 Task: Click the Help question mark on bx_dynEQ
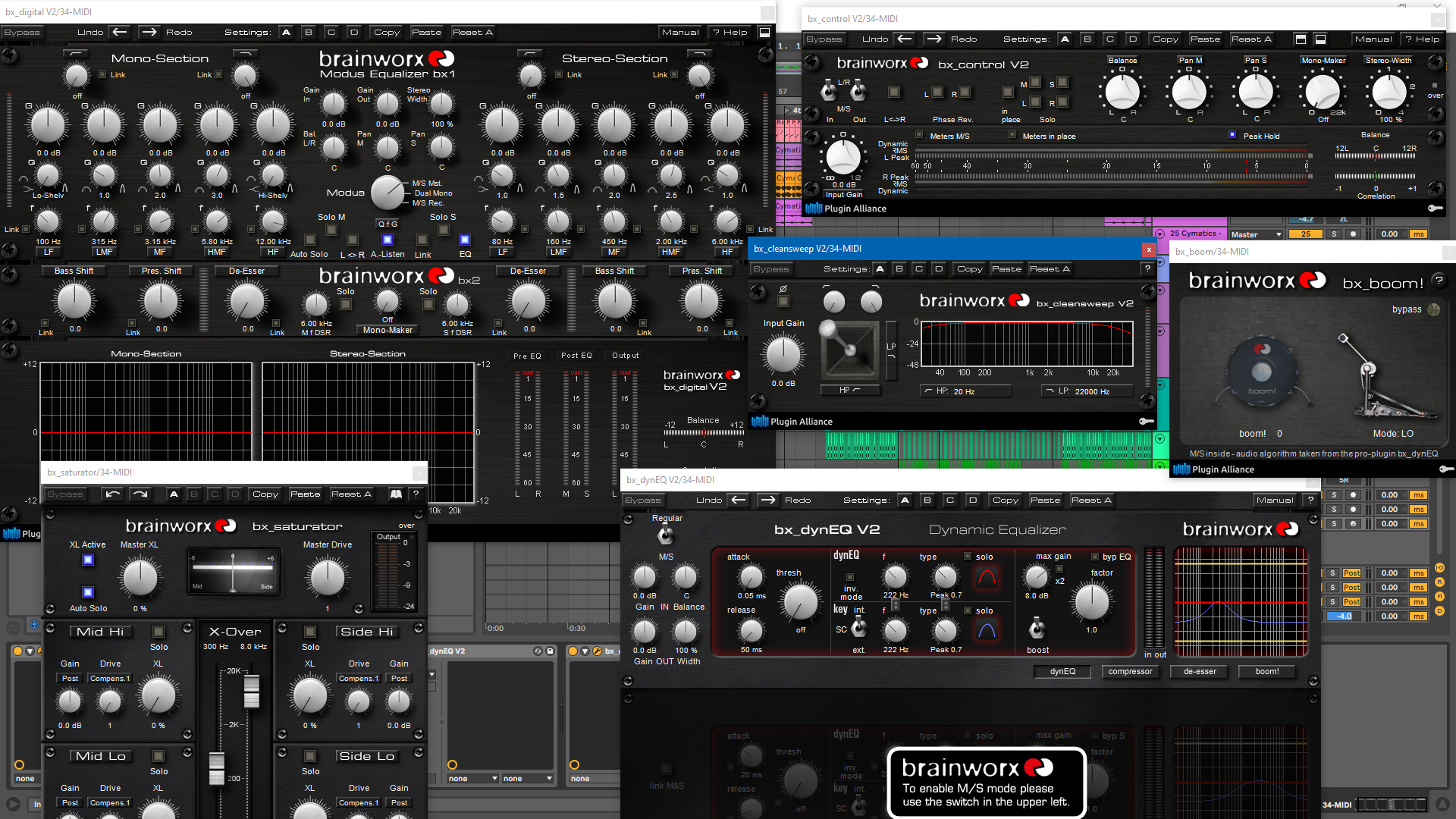point(1310,500)
